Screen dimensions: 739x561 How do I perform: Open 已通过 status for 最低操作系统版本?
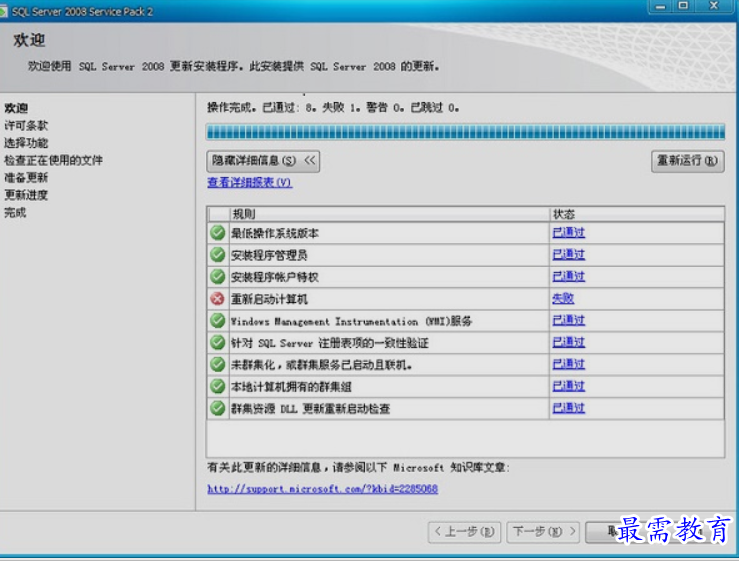click(x=568, y=232)
